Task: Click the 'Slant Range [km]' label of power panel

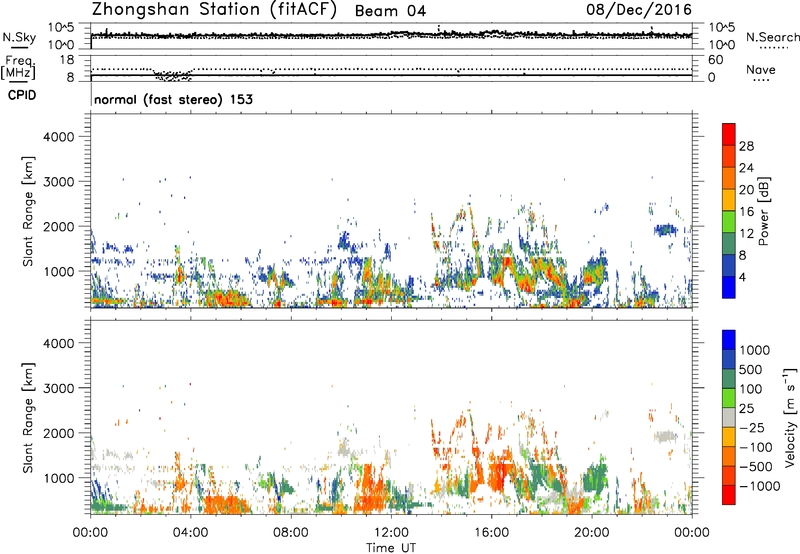Action: [28, 211]
